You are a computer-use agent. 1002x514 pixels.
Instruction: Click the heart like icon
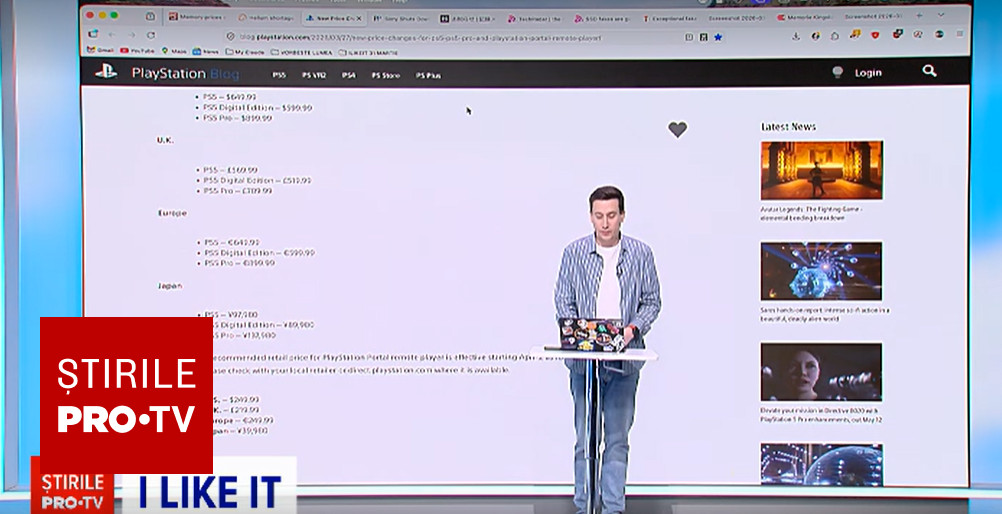pos(677,129)
